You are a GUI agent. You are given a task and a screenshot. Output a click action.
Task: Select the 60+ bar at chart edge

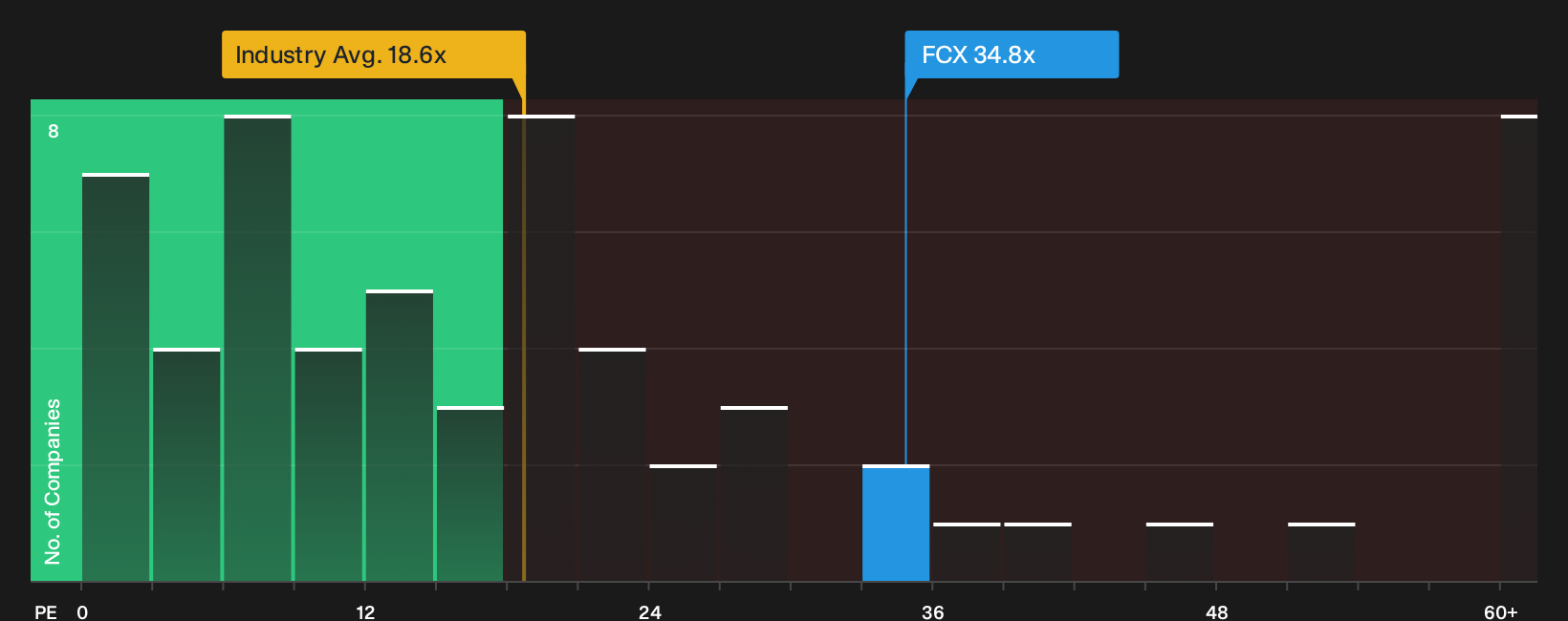pyautogui.click(x=1519, y=349)
